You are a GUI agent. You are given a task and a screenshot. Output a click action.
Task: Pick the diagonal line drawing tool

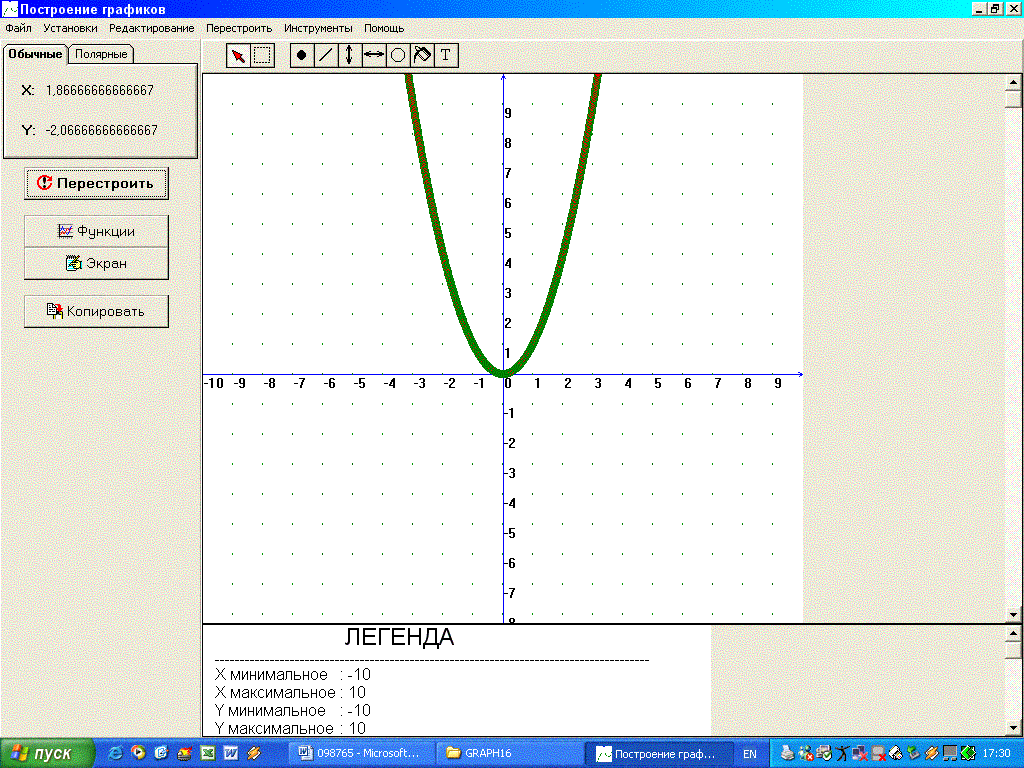click(325, 56)
